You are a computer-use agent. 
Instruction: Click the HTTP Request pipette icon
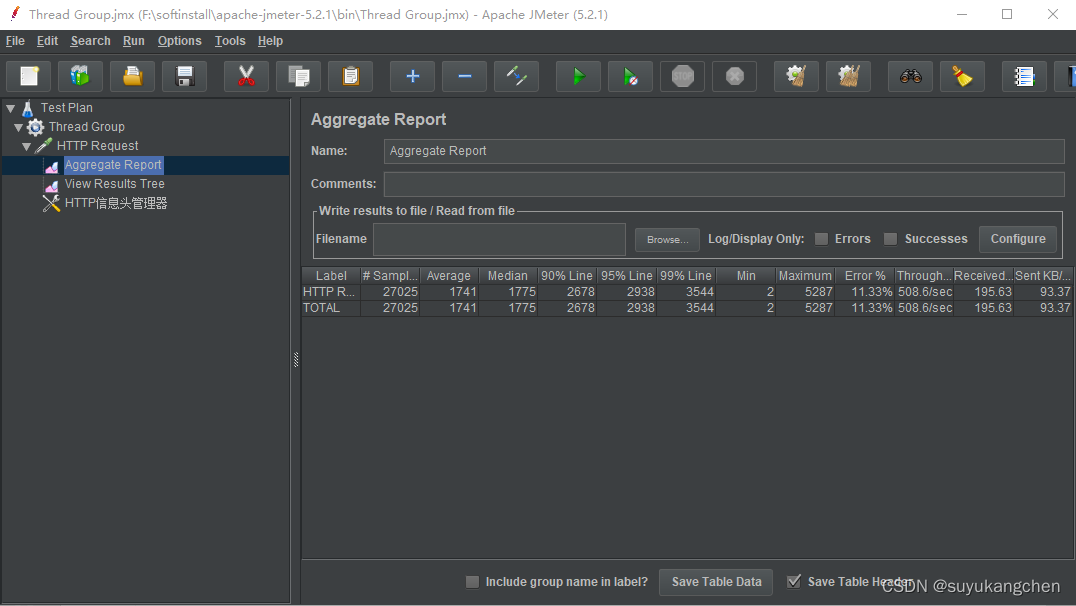coord(43,145)
